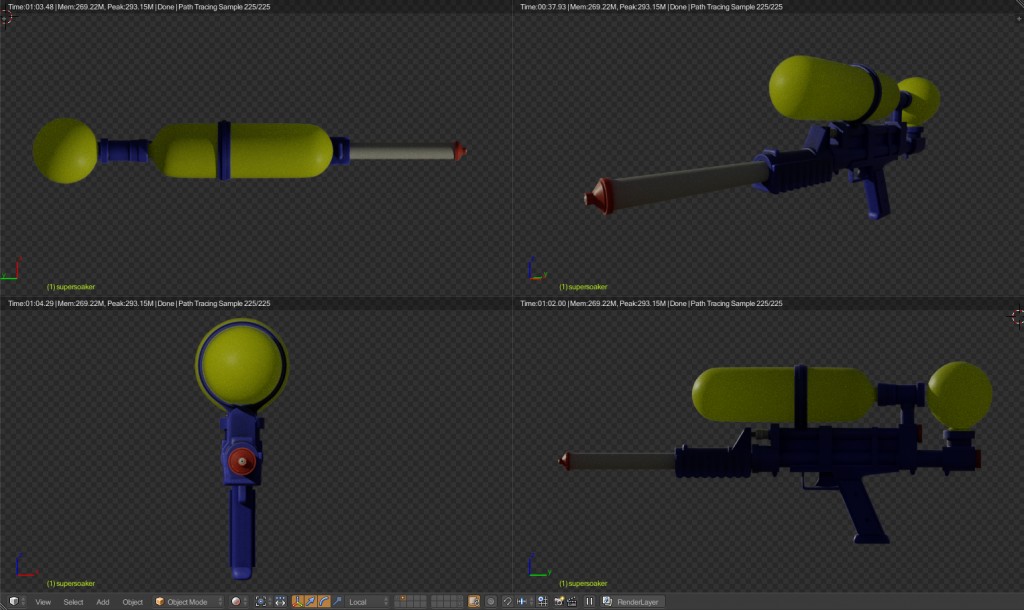Screen dimensions: 1024x610
Task: Click the pause icon in the header
Action: [589, 601]
